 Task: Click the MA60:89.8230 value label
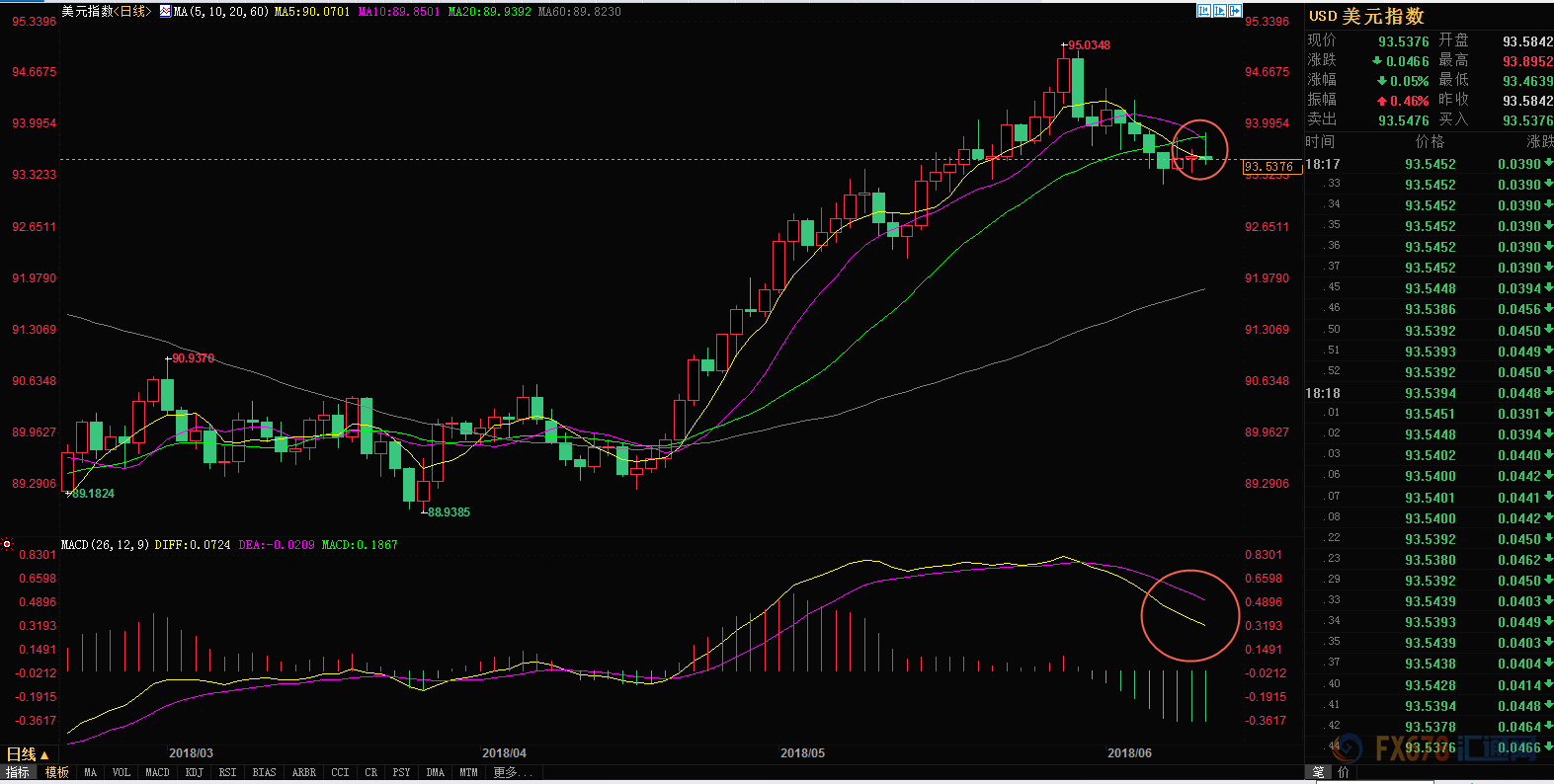(x=580, y=12)
